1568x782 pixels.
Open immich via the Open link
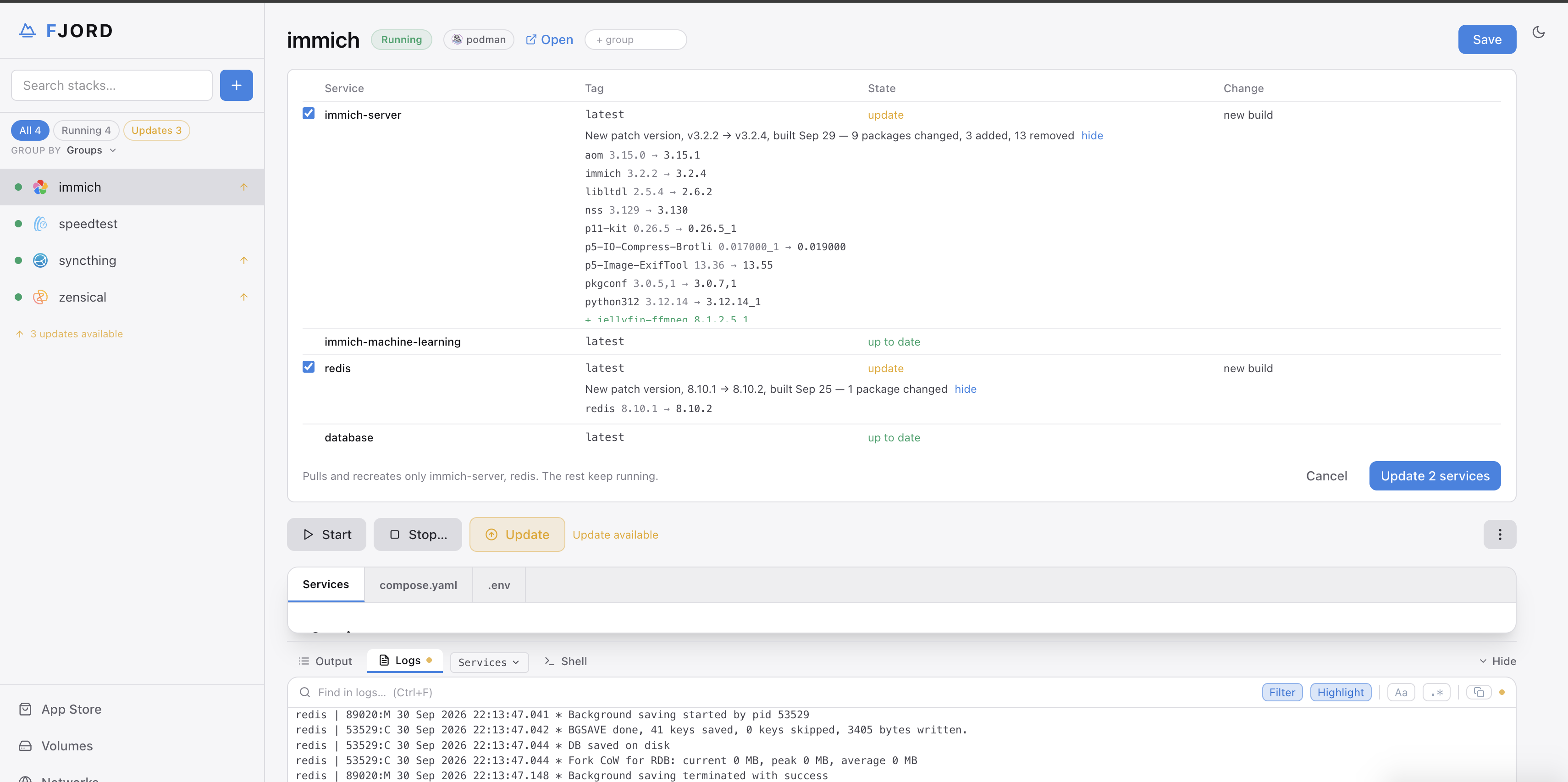549,39
